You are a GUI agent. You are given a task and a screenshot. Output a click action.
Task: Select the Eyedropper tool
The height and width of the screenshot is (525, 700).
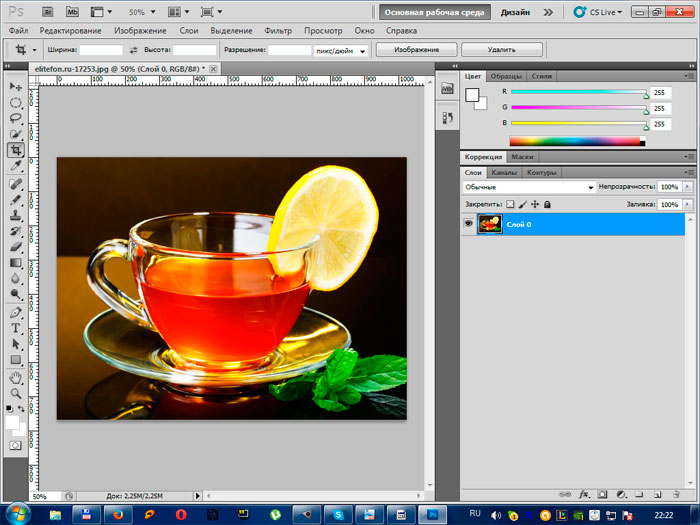pos(16,166)
